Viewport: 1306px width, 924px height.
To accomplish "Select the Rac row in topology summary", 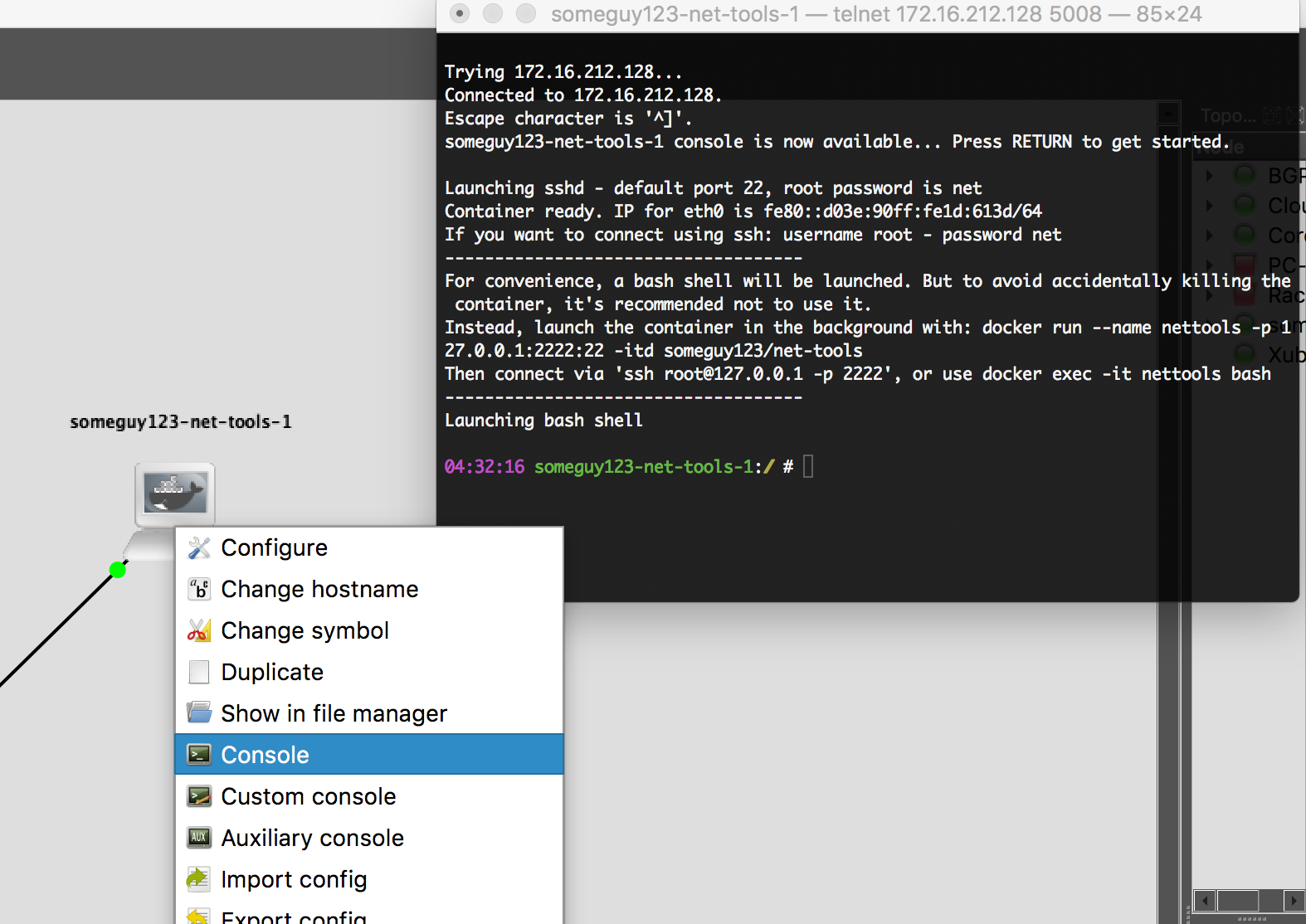I will (x=1250, y=294).
